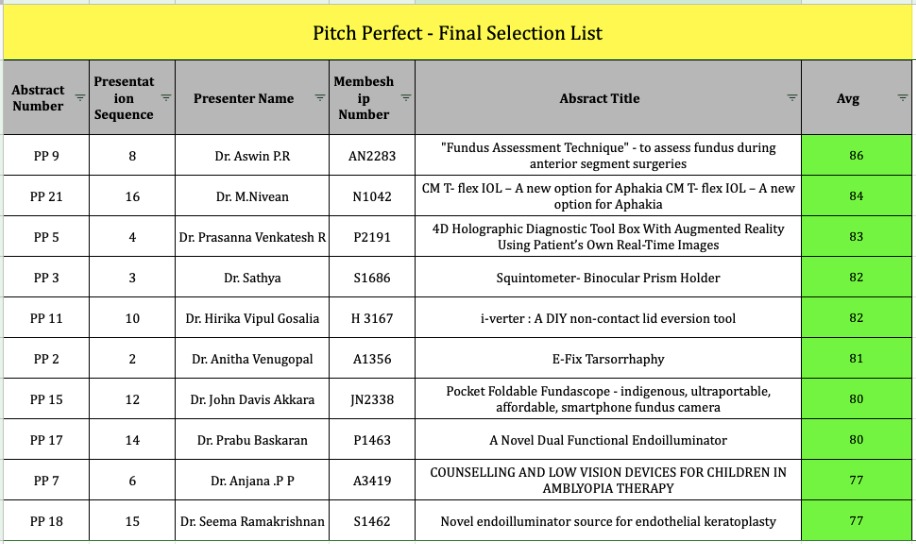
Task: Click the i-verter lid eversion tool cell
Action: 608,319
